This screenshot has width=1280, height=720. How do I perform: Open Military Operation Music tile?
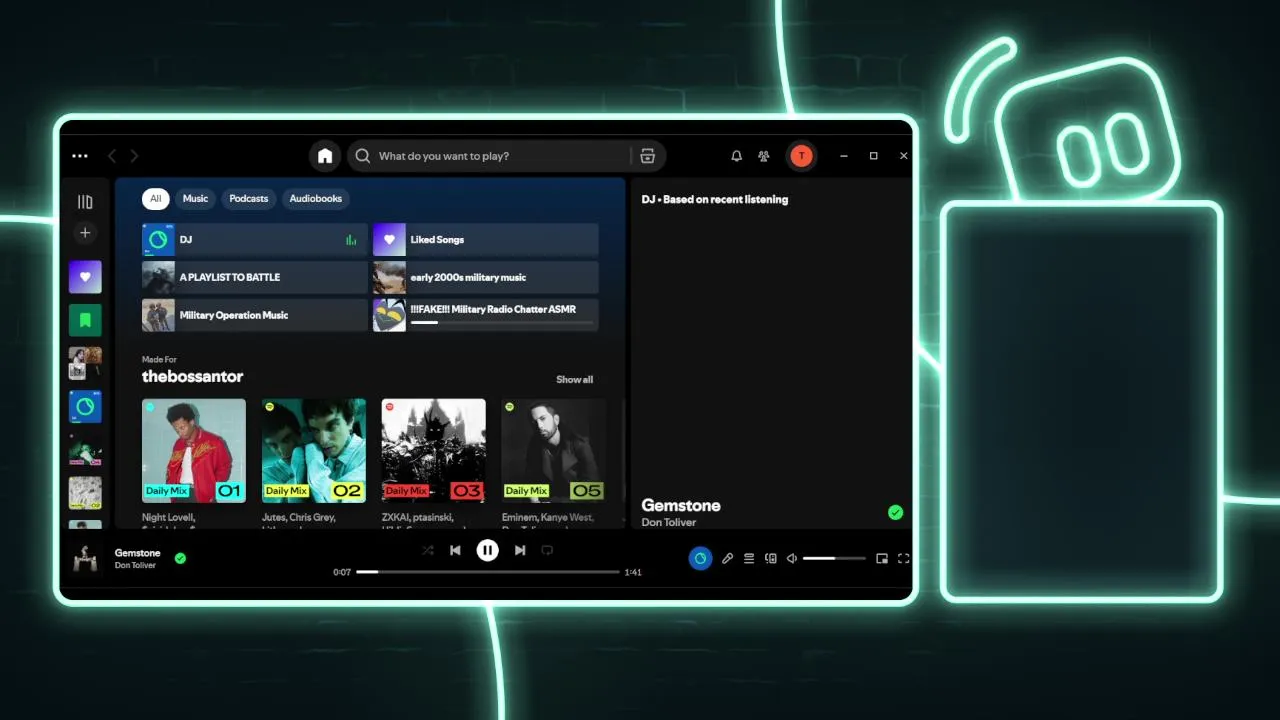pos(255,315)
